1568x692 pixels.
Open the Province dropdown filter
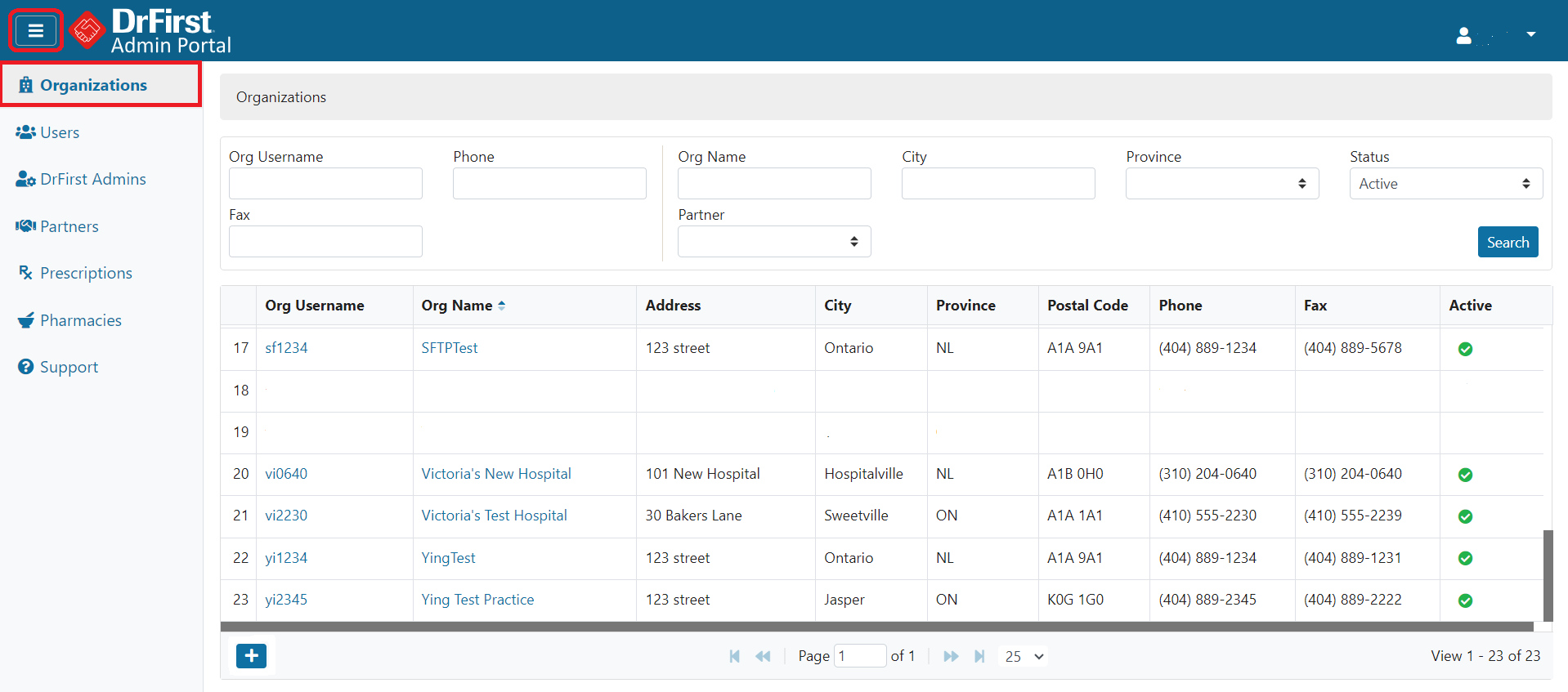tap(1221, 184)
